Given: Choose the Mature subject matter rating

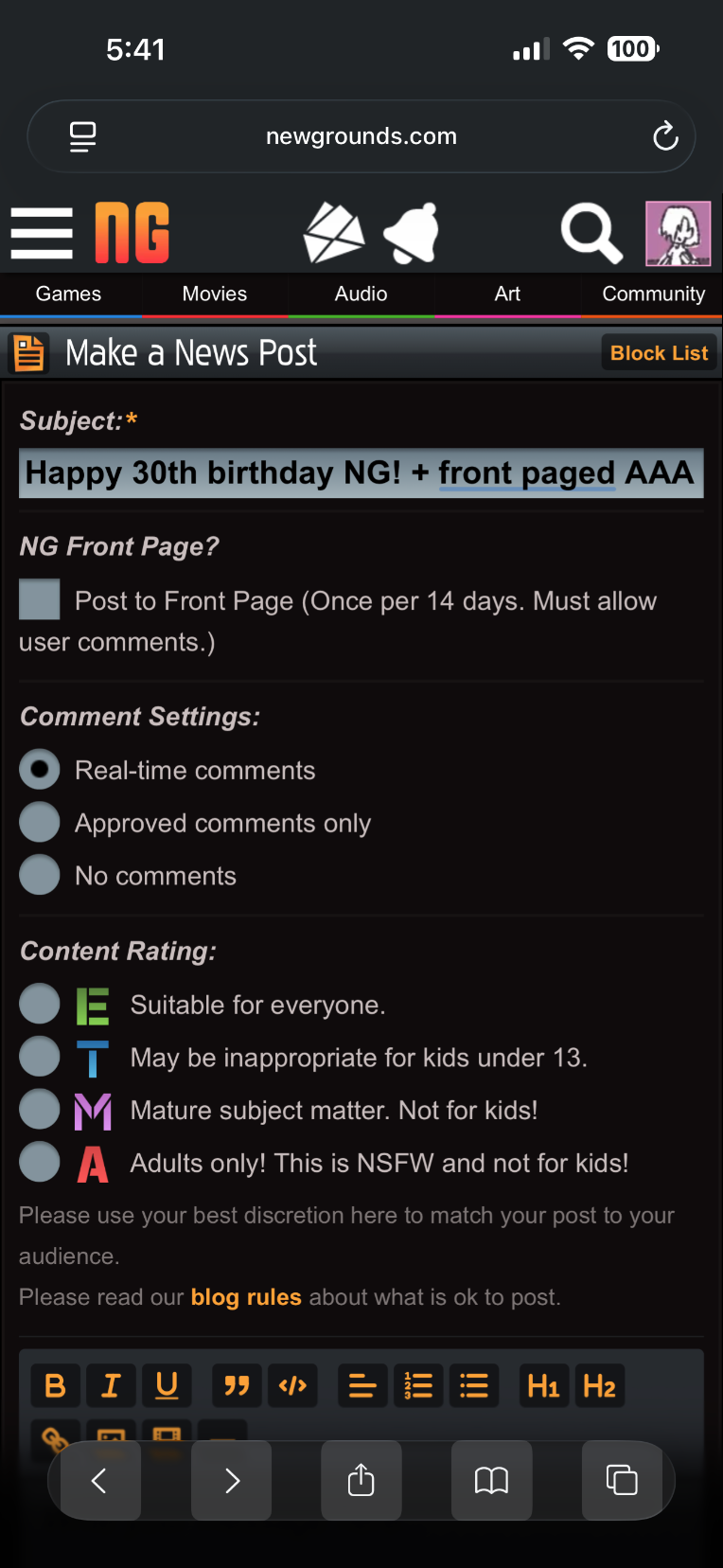Looking at the screenshot, I should (40, 1109).
